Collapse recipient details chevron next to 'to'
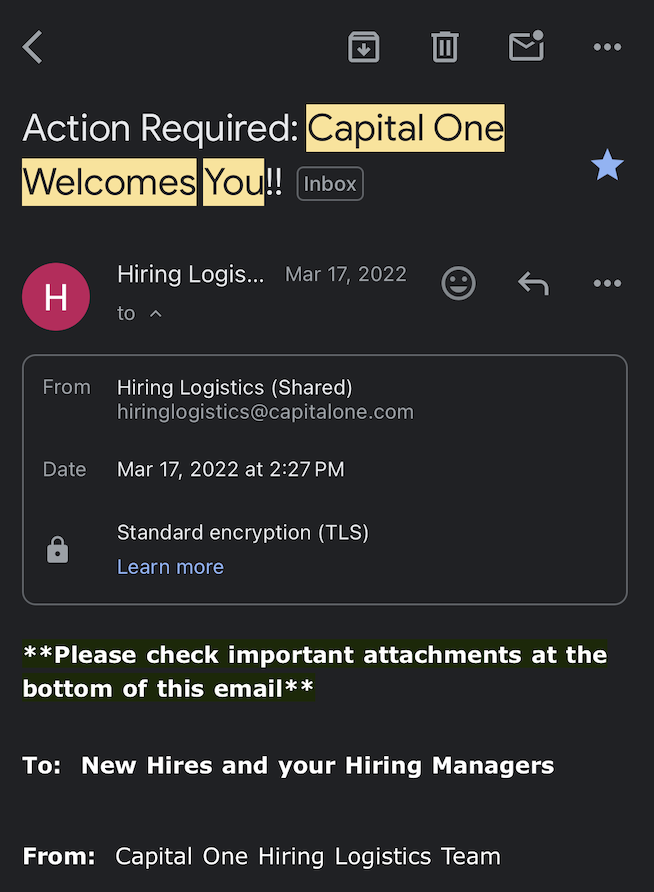 [156, 314]
